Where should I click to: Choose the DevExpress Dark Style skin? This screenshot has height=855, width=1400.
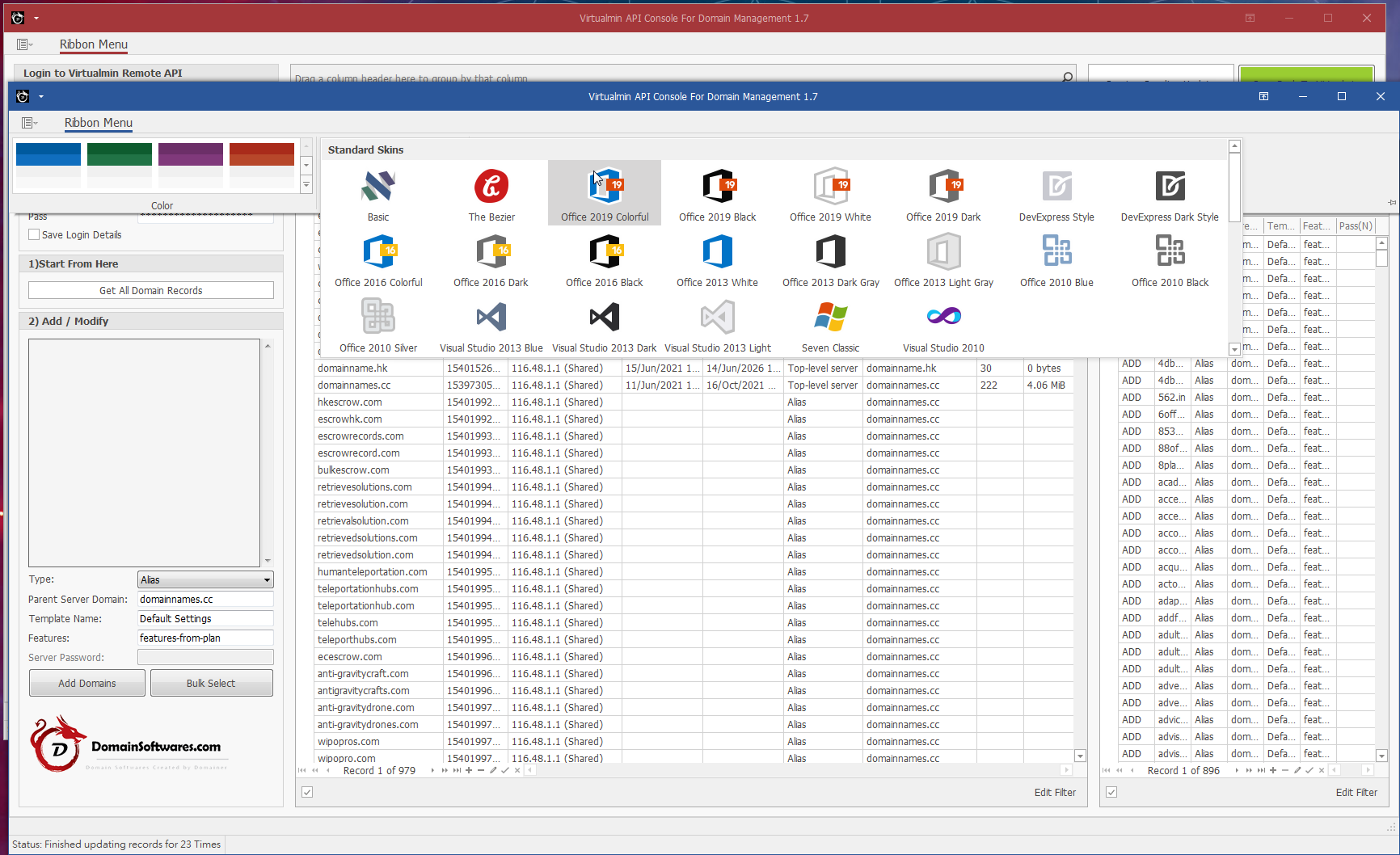1170,193
